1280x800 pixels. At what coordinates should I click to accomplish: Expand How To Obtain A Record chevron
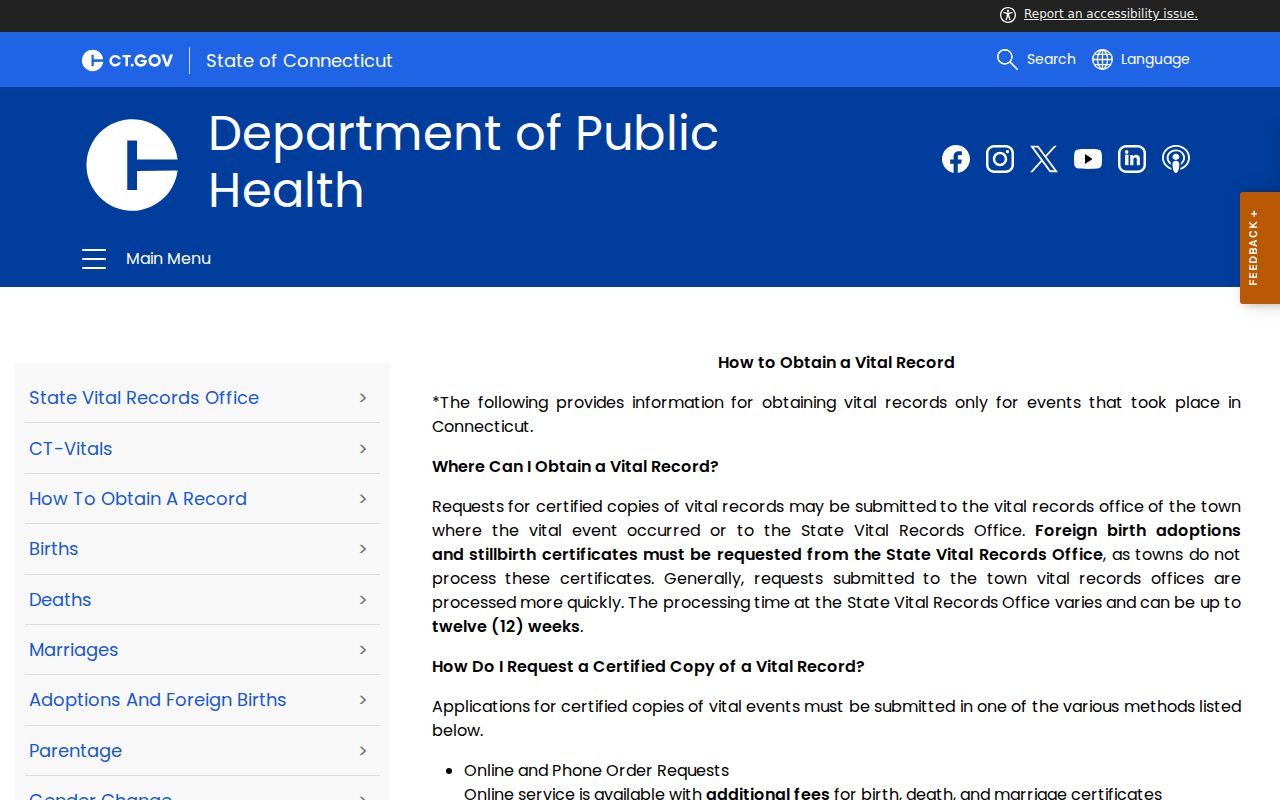point(363,499)
